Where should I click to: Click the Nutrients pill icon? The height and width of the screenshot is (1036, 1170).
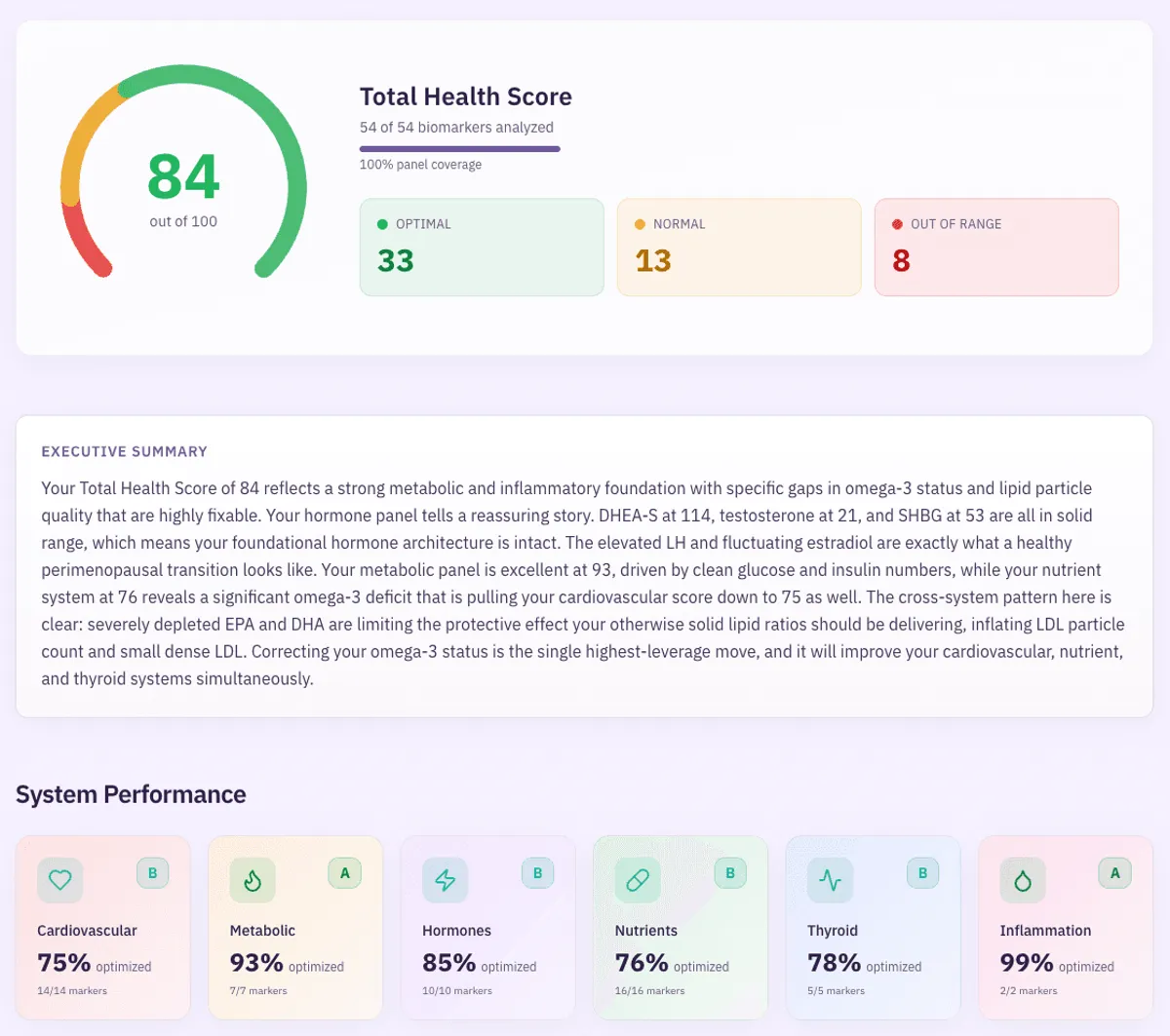pos(637,880)
